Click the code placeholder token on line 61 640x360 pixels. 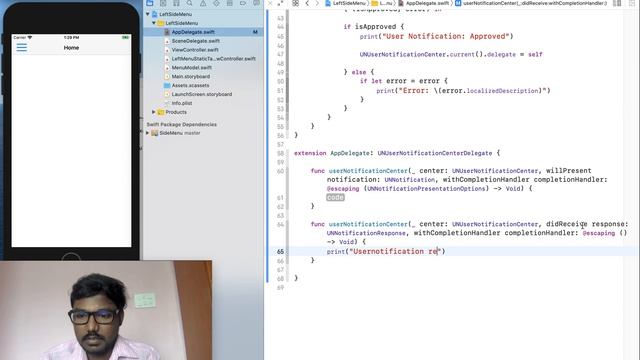coord(335,197)
